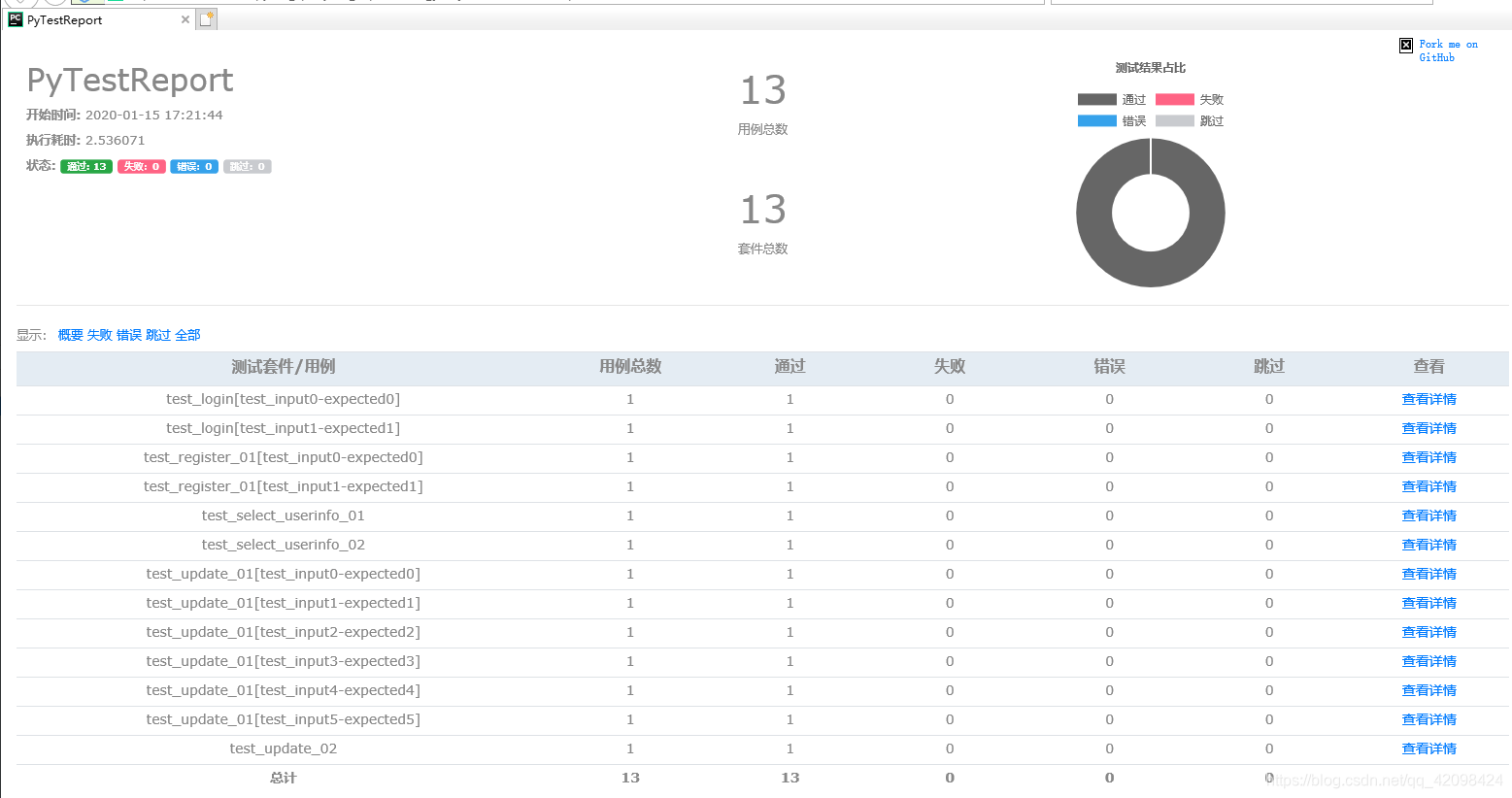View details for test_update_01[test_input3-expected3]
Viewport: 1512px width, 798px height.
tap(1428, 661)
